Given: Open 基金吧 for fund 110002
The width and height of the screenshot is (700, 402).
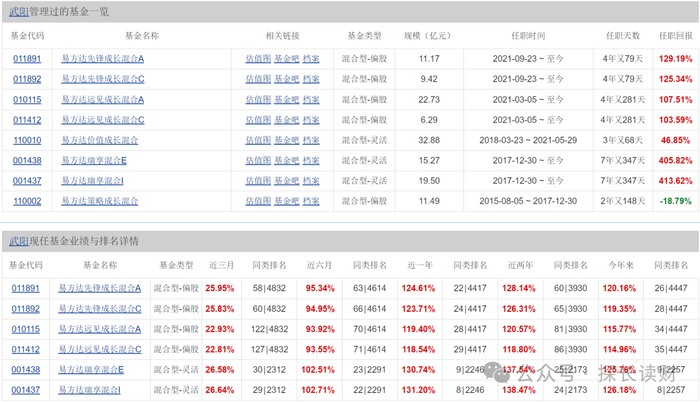Looking at the screenshot, I should coord(286,201).
